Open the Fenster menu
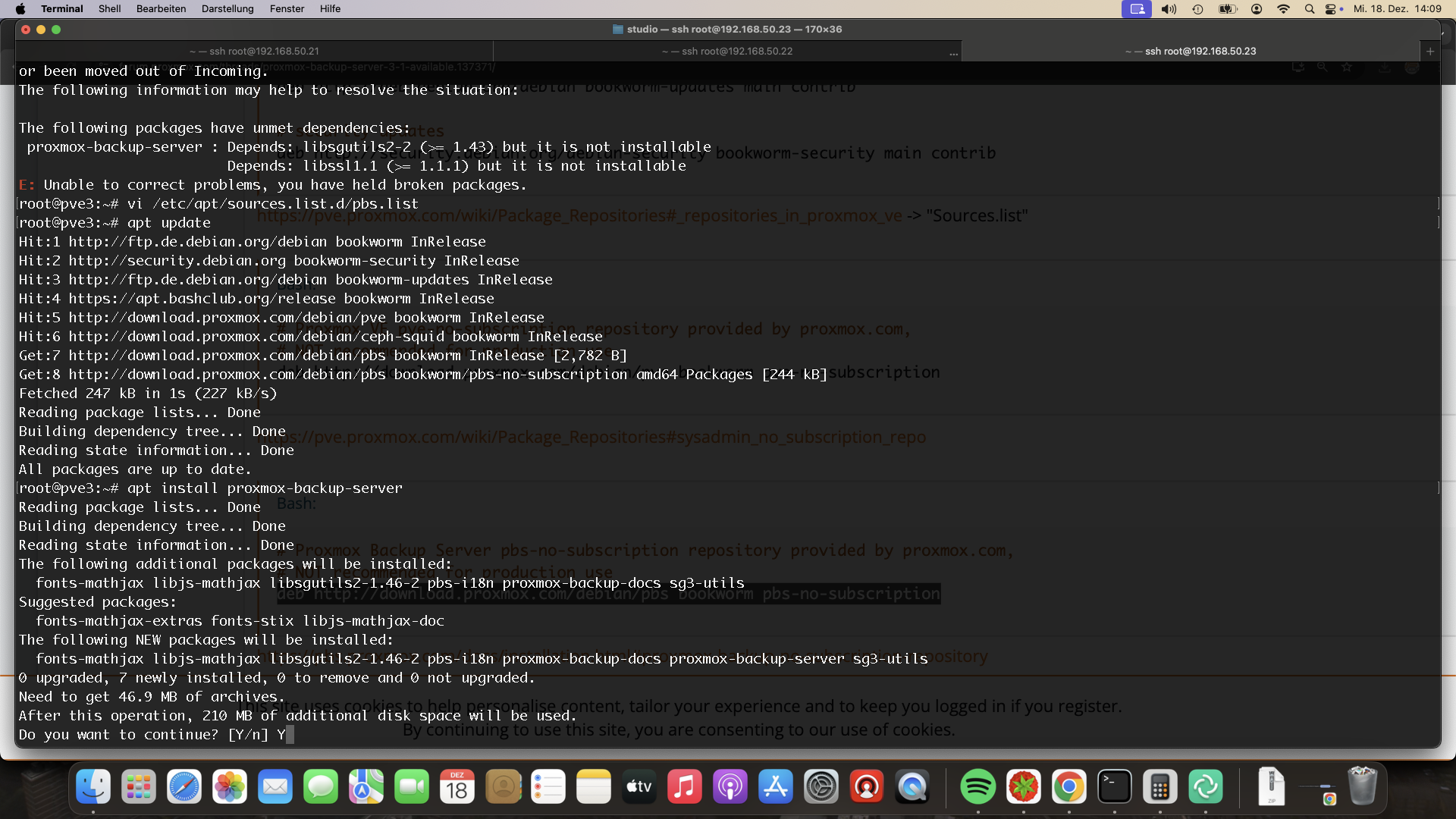This screenshot has height=819, width=1456. [x=287, y=8]
